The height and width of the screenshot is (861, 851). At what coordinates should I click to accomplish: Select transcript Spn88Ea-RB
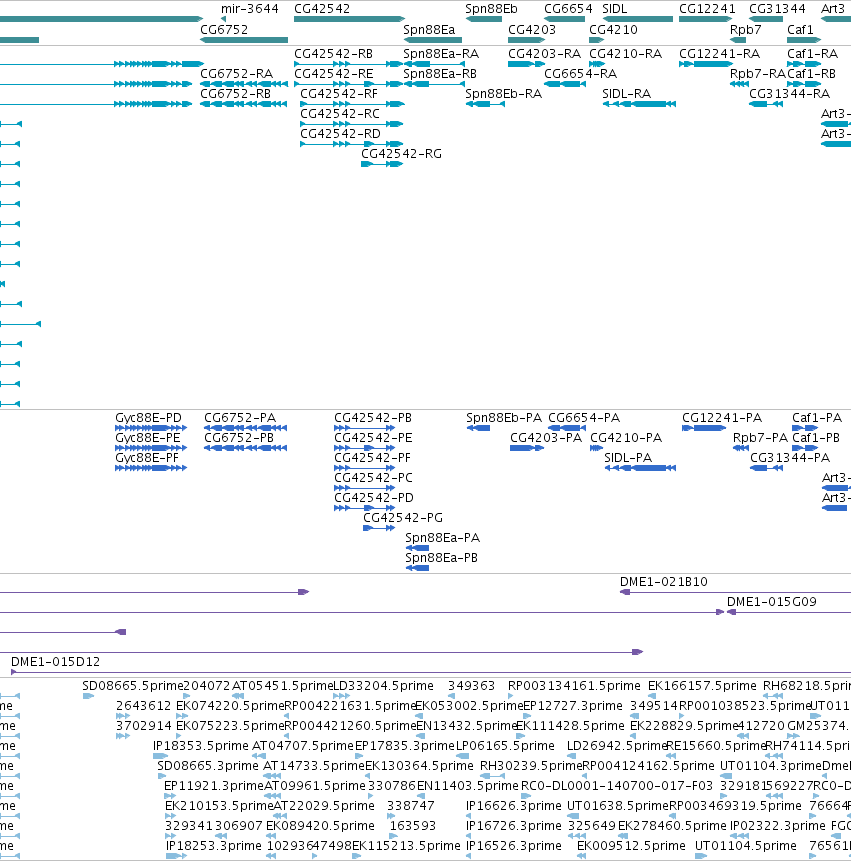pos(440,74)
